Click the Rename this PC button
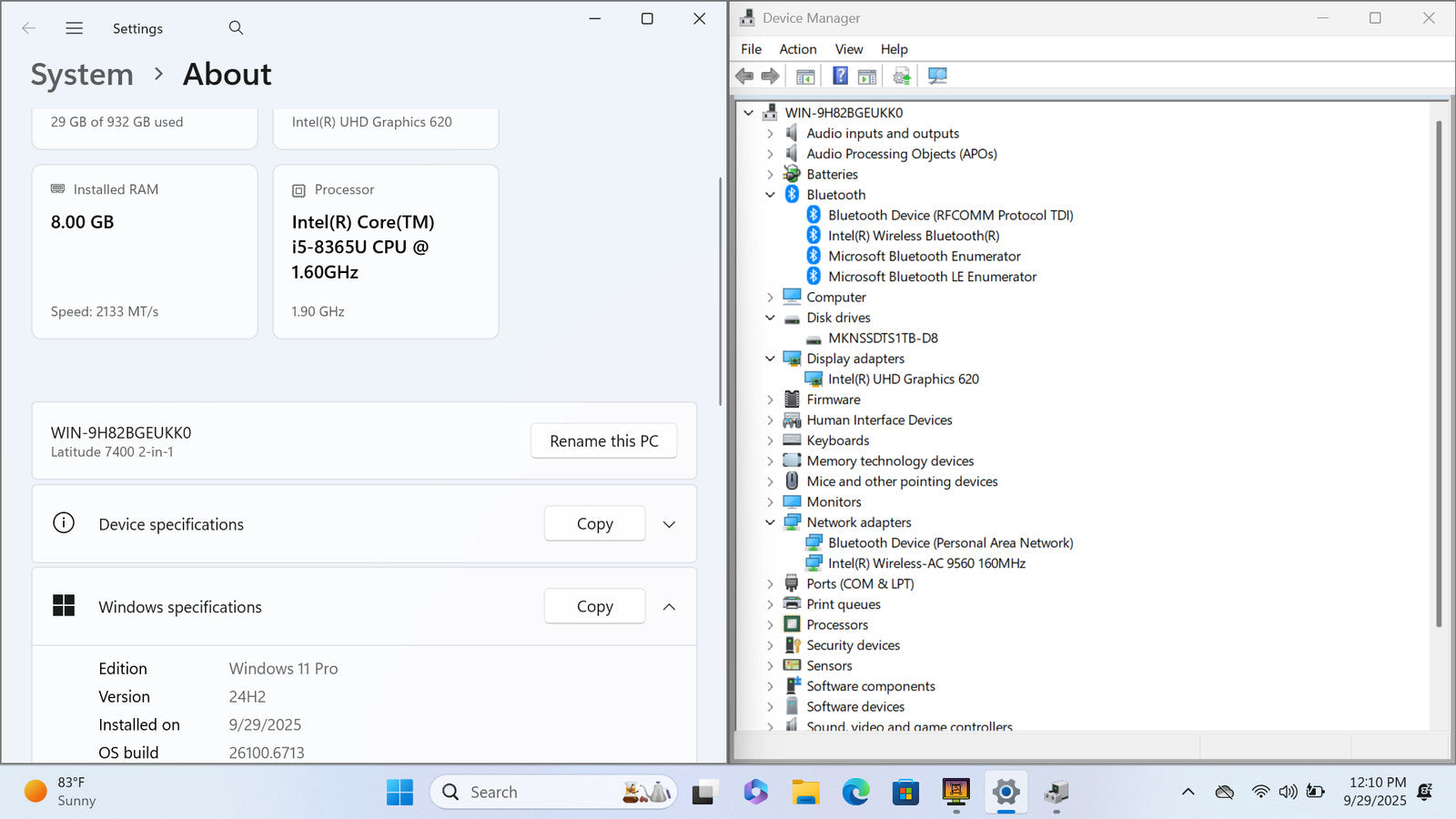This screenshot has height=819, width=1456. (603, 441)
